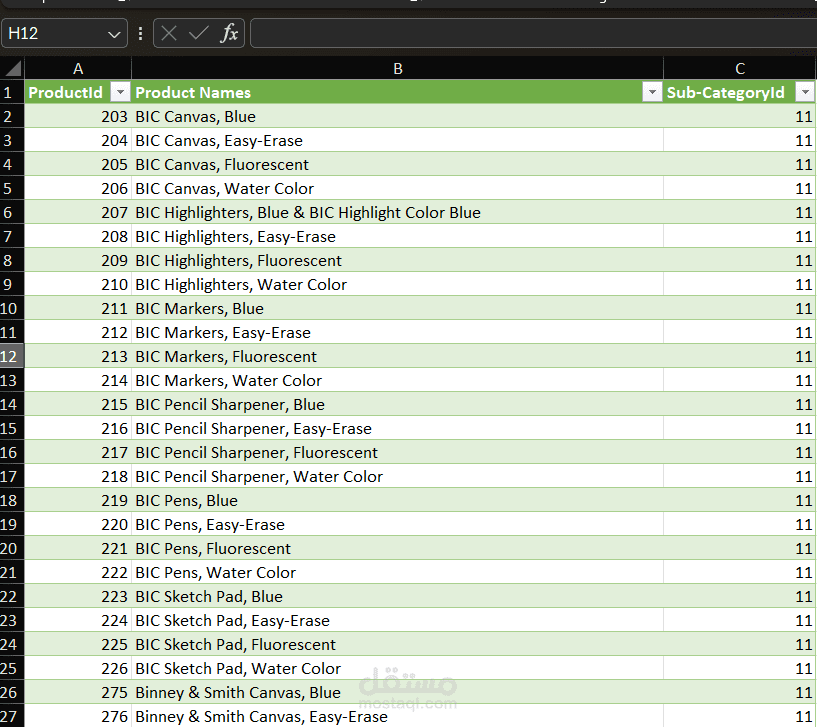
Task: Click cell 'Binney & Smith Canvas, Blue'
Action: 398,692
